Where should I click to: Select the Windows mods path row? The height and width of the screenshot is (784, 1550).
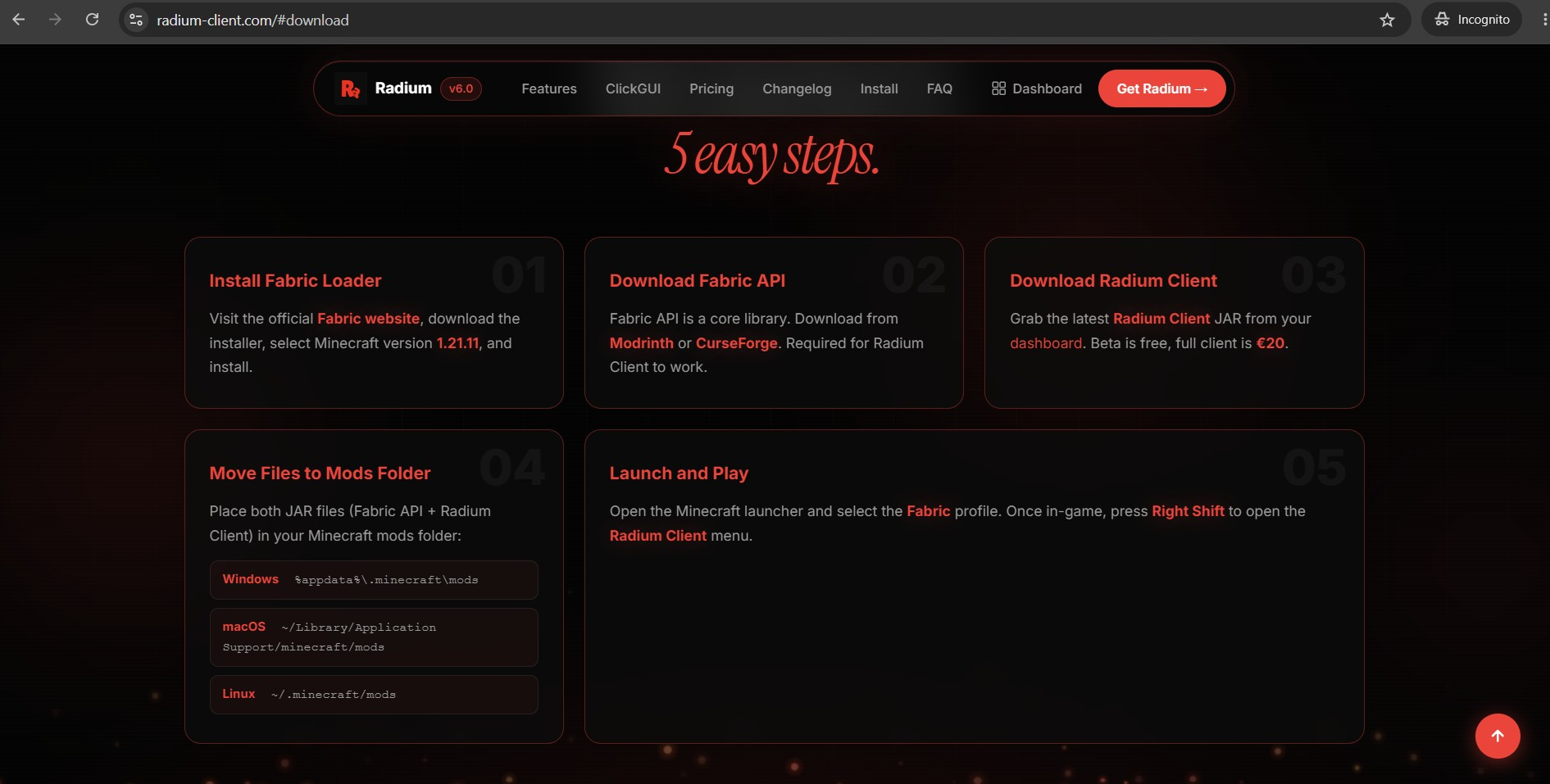point(374,580)
